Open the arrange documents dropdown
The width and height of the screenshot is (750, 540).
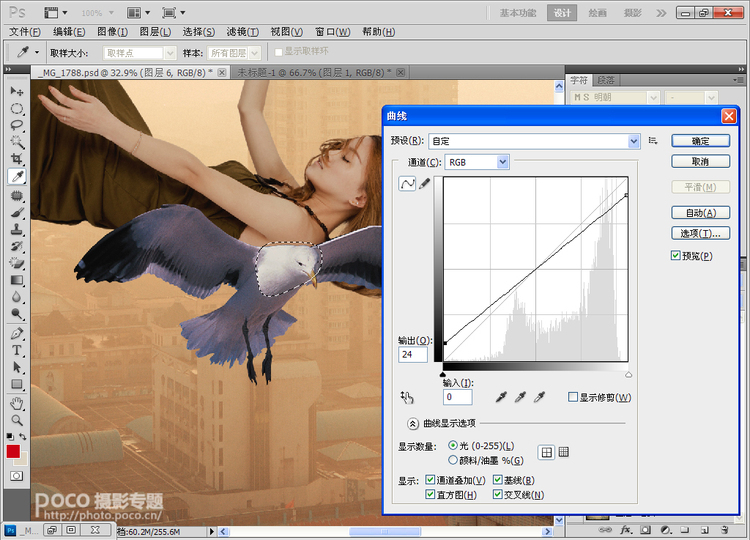(139, 12)
